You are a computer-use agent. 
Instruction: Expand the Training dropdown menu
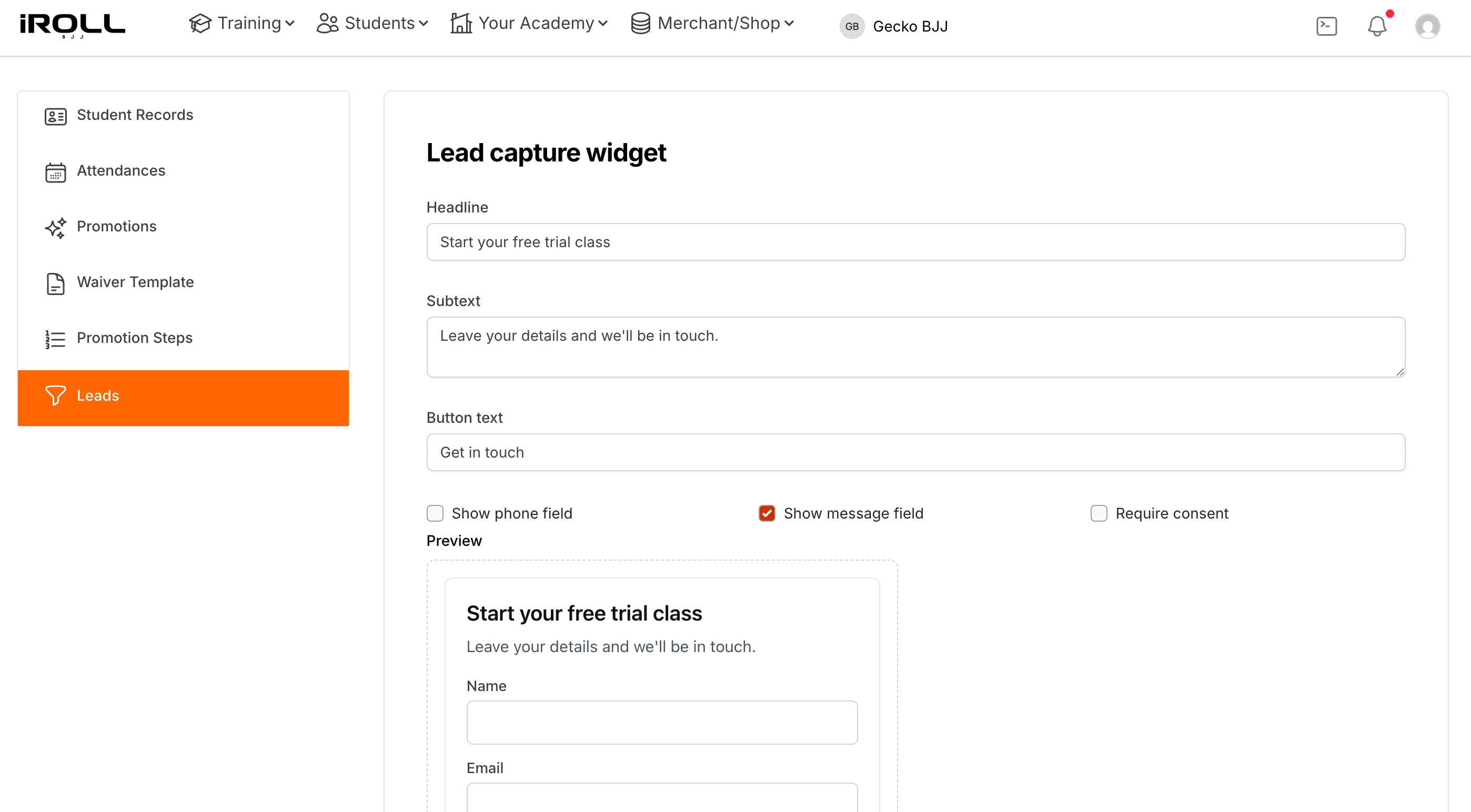(x=242, y=23)
